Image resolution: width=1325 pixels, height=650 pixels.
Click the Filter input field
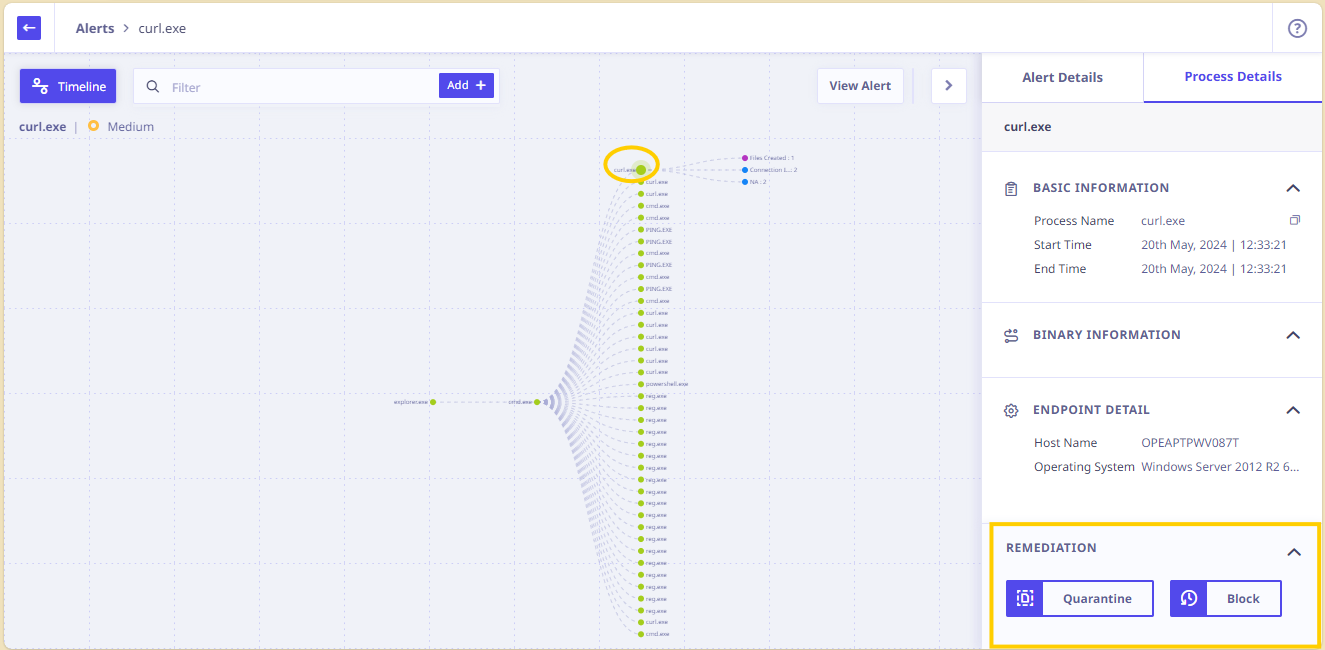[x=300, y=87]
